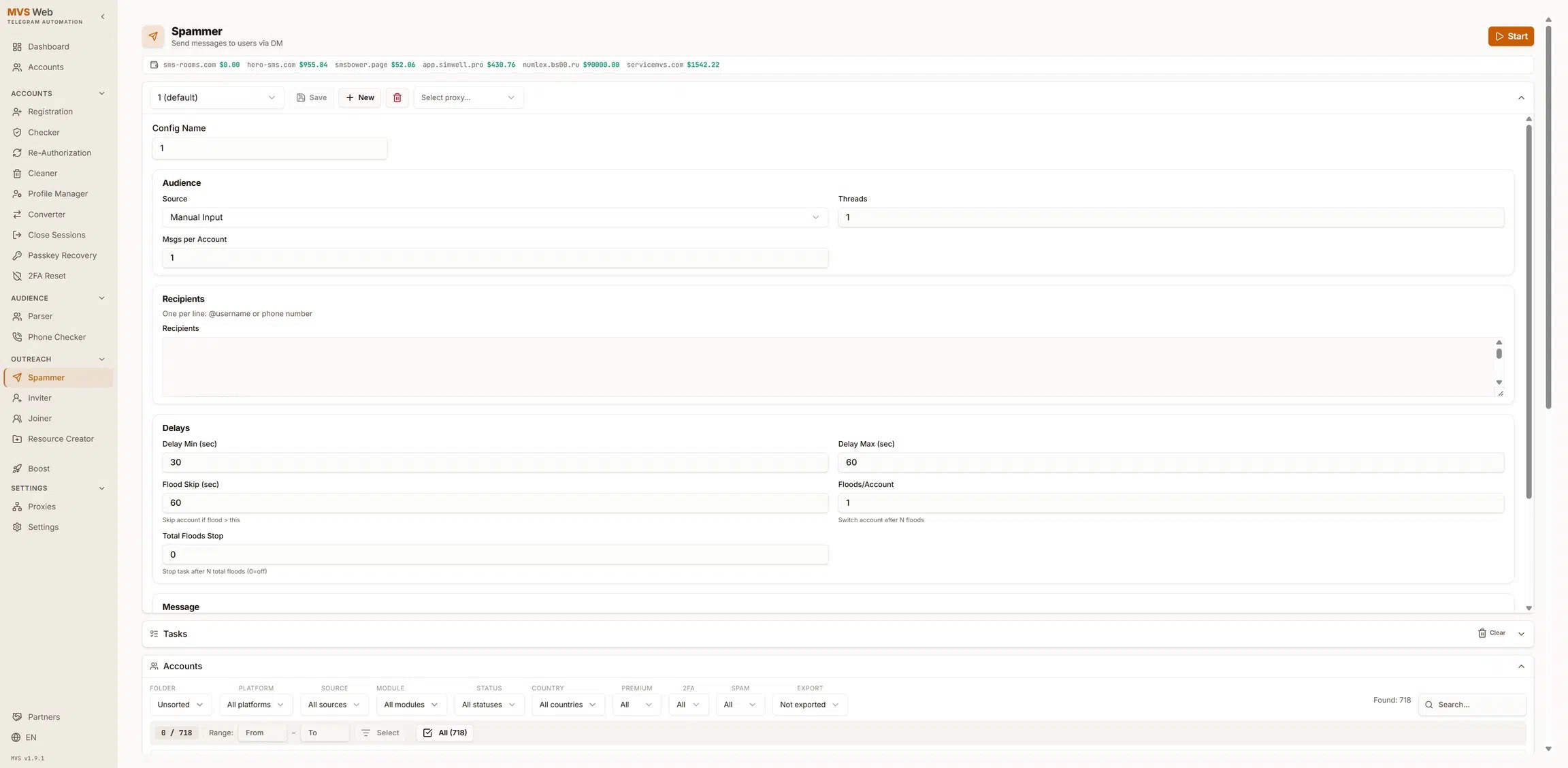Collapse the ACCOUNTS sidebar section
This screenshot has height=768, width=1568.
pyautogui.click(x=102, y=93)
